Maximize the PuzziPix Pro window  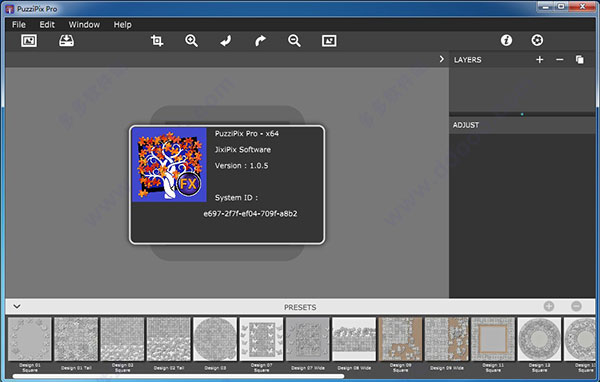point(561,7)
